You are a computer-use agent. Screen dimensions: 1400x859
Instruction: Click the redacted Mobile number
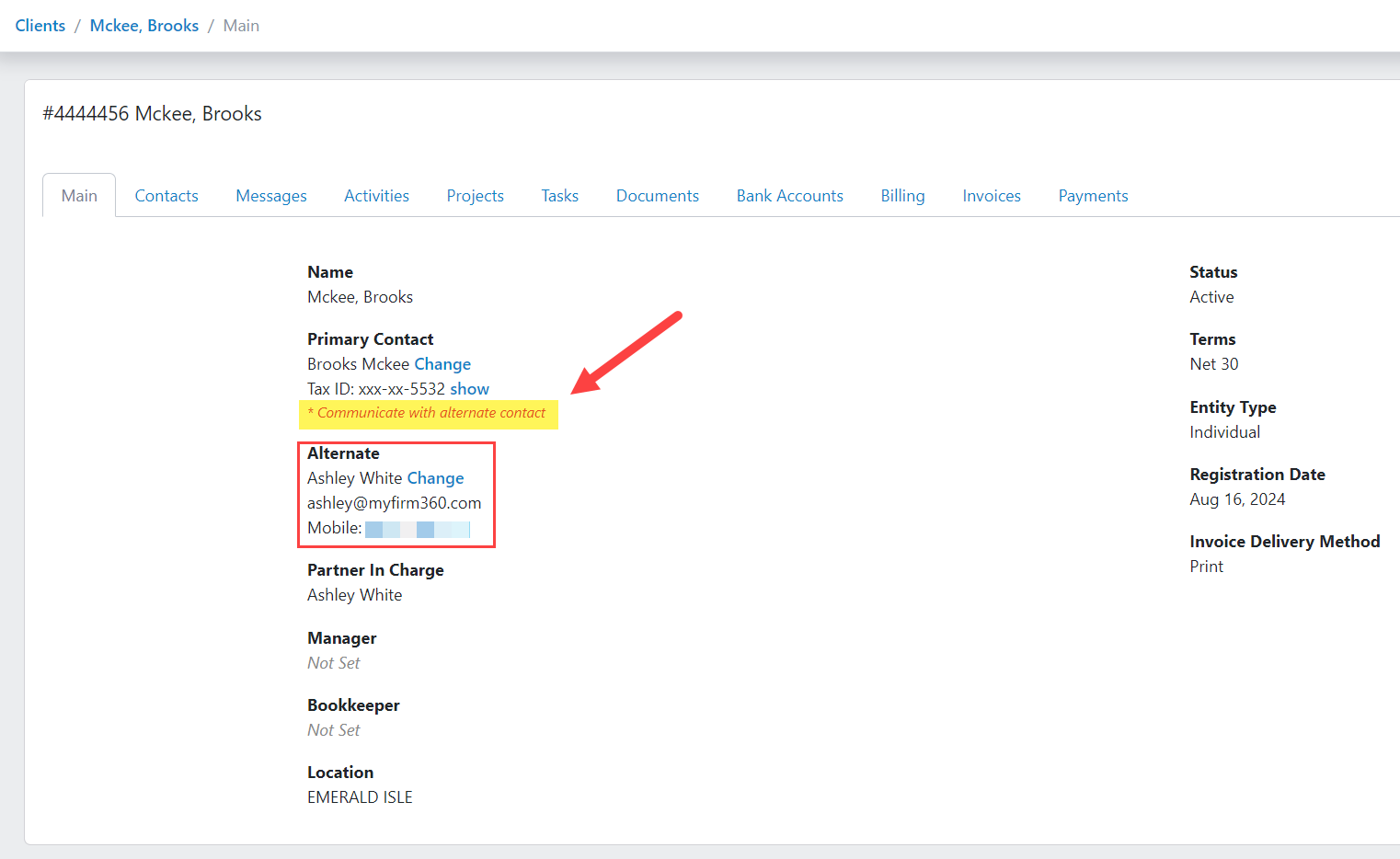click(419, 528)
